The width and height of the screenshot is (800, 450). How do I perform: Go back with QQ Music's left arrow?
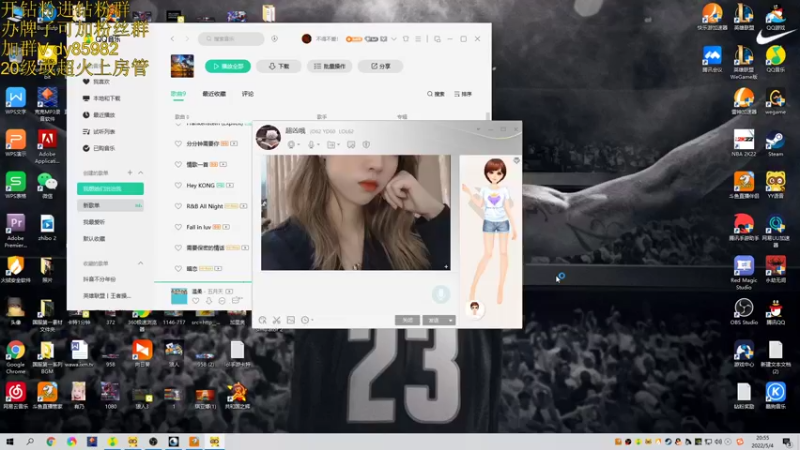point(172,39)
